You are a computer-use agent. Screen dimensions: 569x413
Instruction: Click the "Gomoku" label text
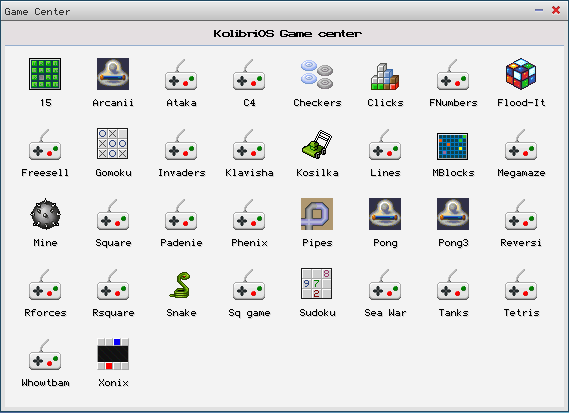click(113, 173)
